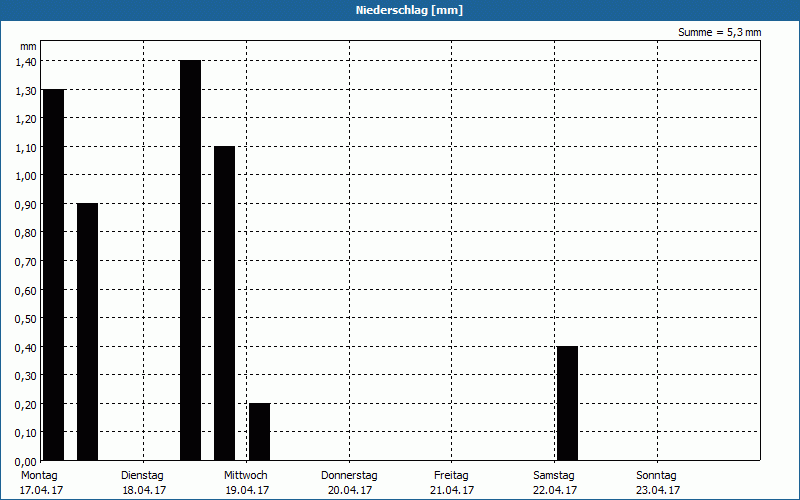Click the Montag axis label
The height and width of the screenshot is (500, 800).
[x=39, y=475]
